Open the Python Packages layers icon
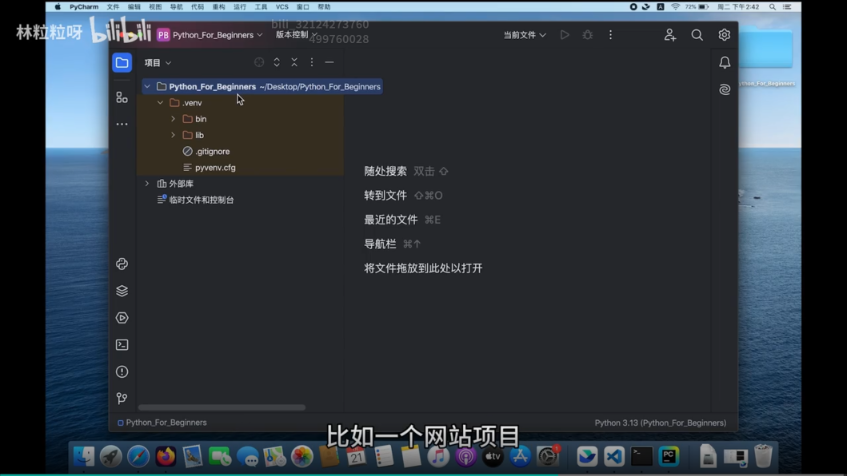847x476 pixels. pos(122,291)
